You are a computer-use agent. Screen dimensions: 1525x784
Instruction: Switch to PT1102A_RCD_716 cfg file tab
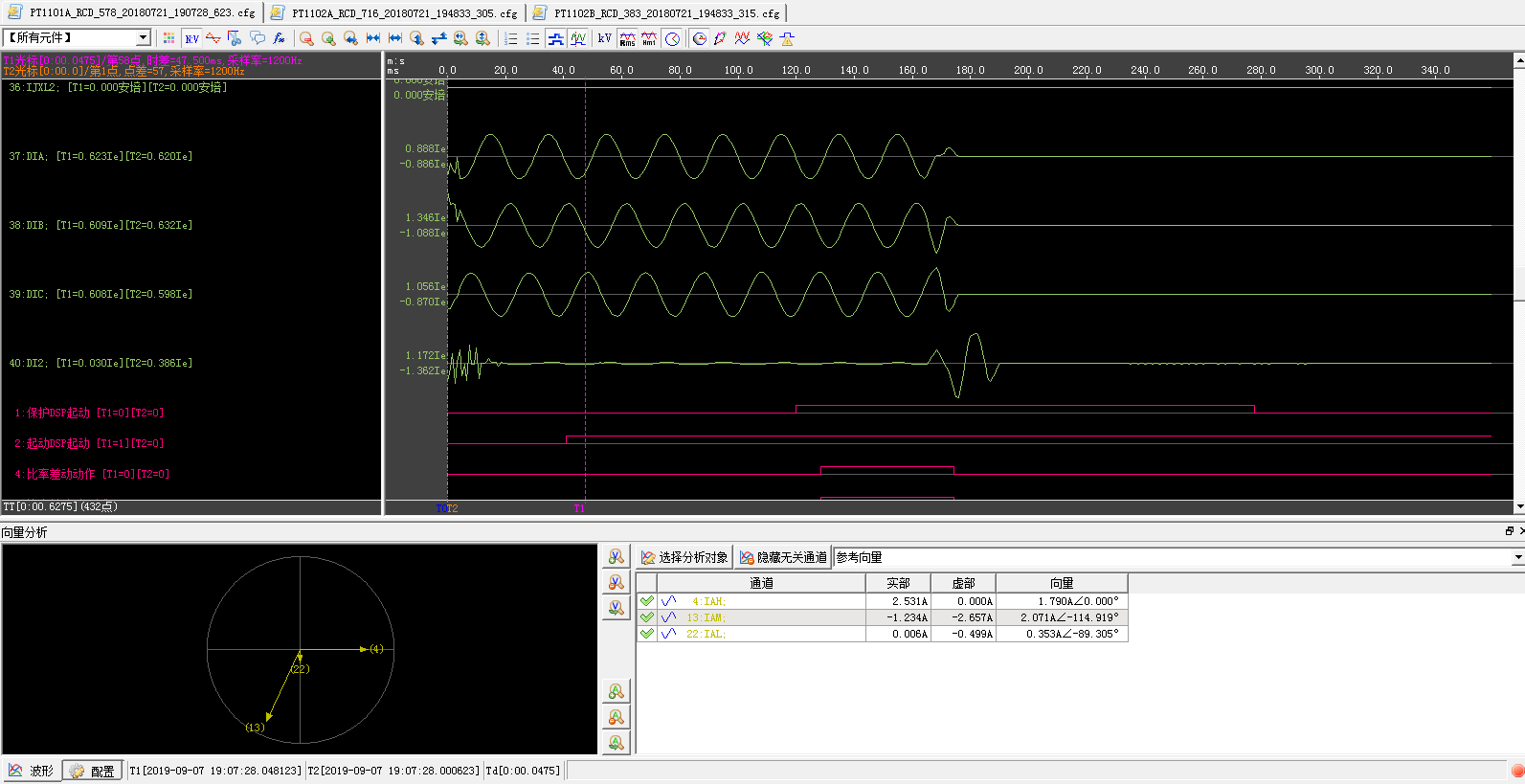pyautogui.click(x=394, y=13)
